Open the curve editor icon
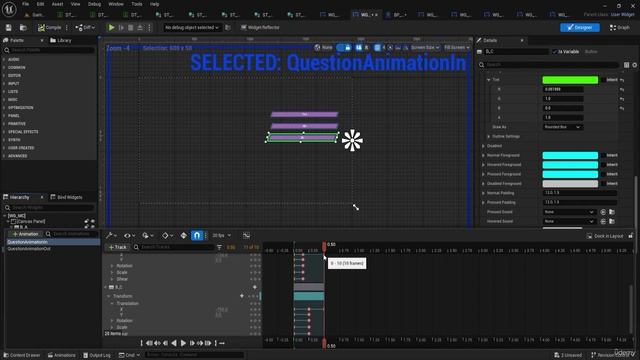Image resolution: width=640 pixels, height=360 pixels. pos(246,236)
